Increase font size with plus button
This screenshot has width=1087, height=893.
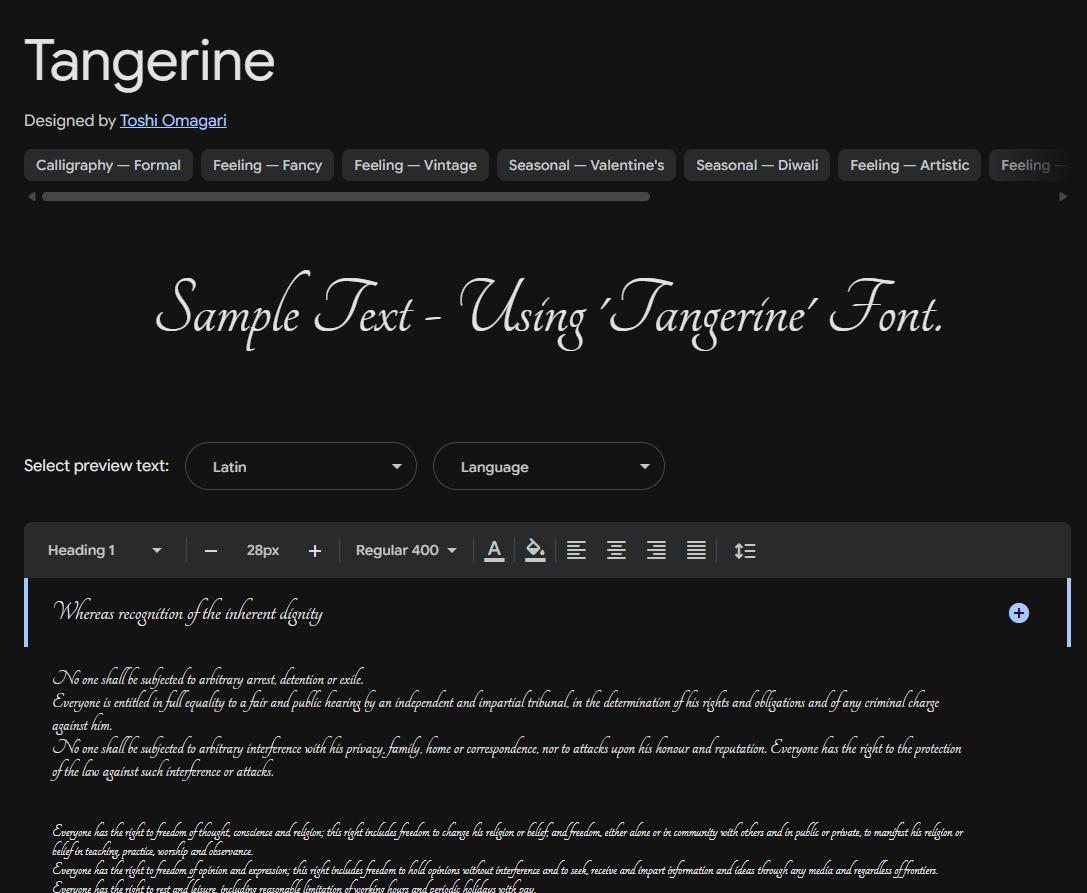(315, 551)
